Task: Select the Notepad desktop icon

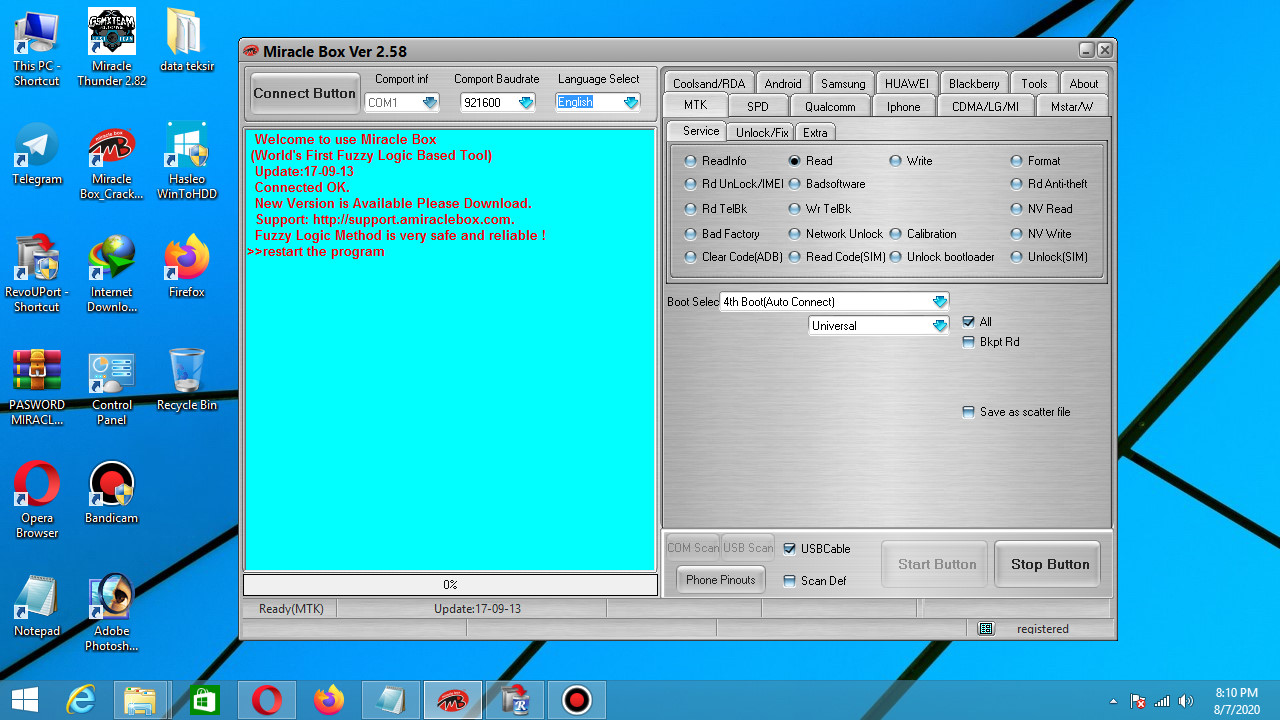Action: click(x=37, y=606)
